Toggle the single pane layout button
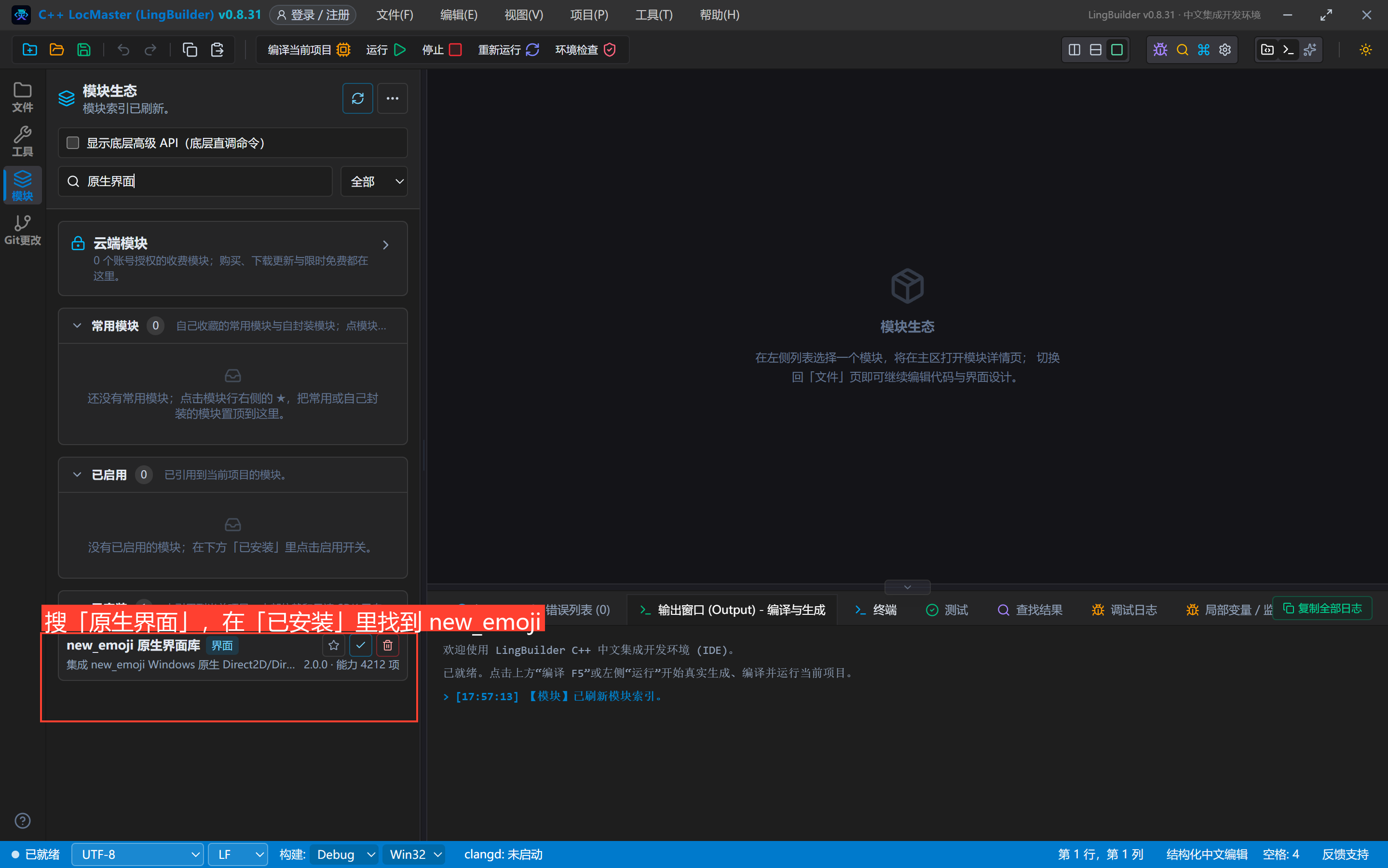1388x868 pixels. [x=1116, y=50]
